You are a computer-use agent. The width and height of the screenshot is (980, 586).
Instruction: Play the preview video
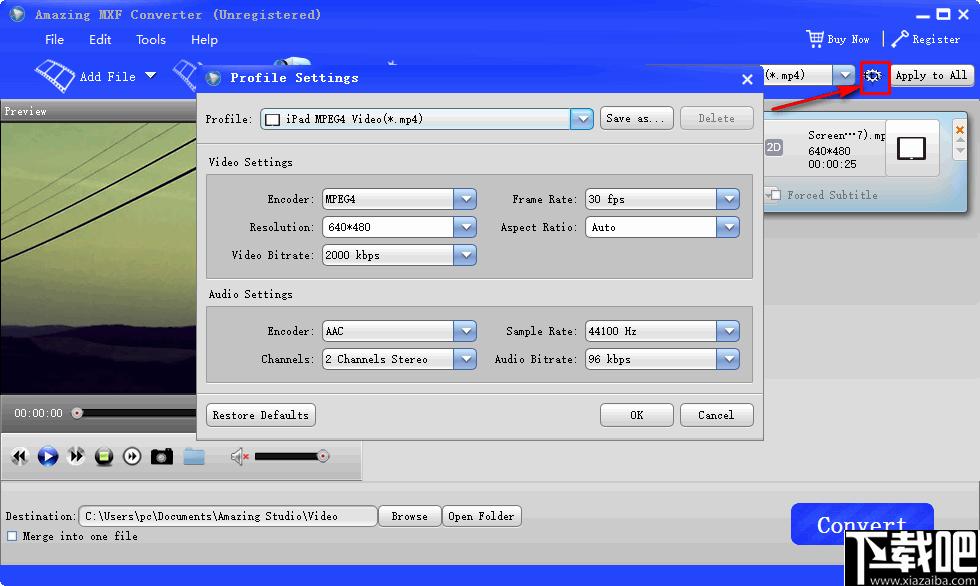tap(48, 457)
